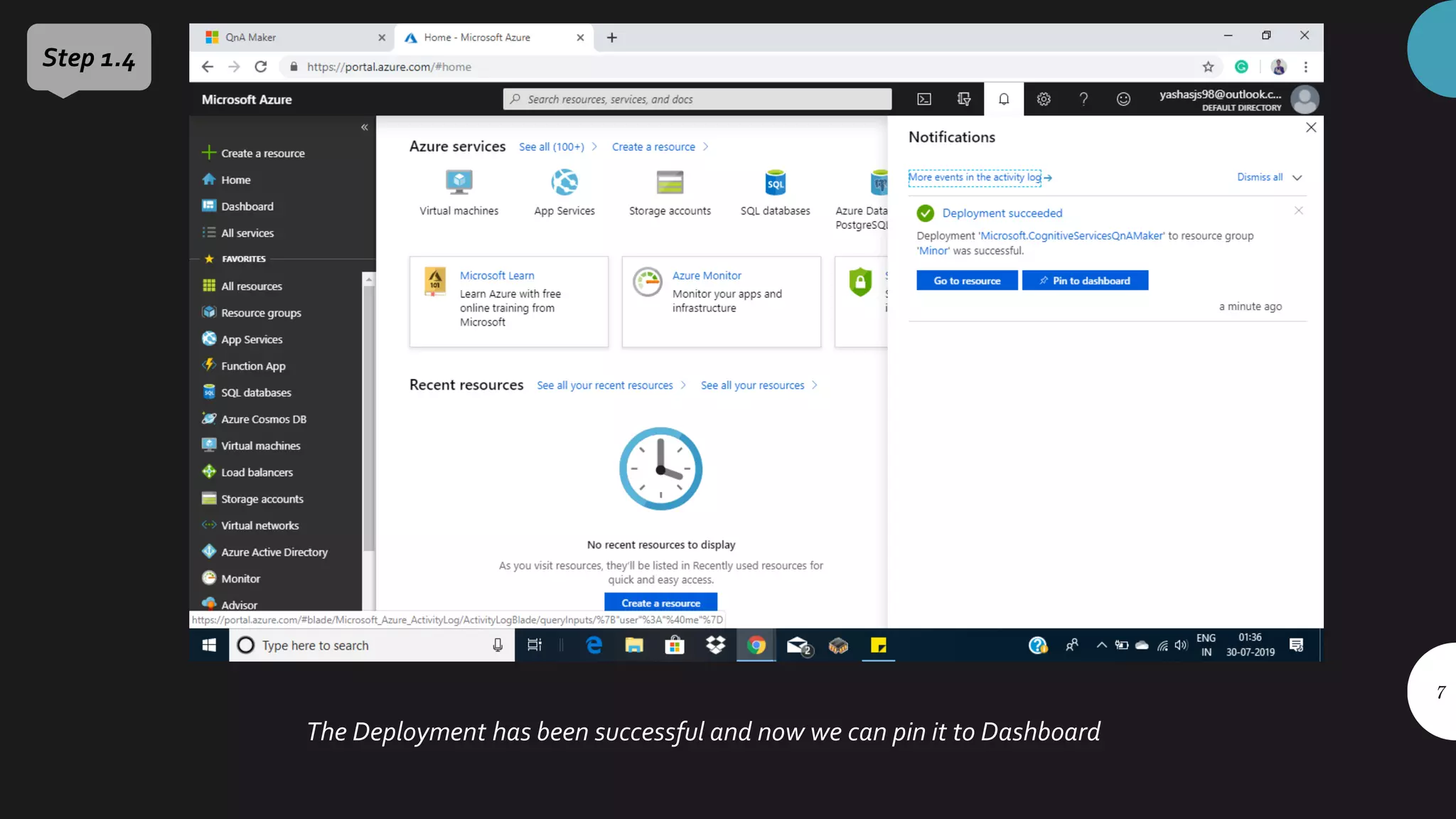Click Dismiss all notifications link

click(1260, 177)
